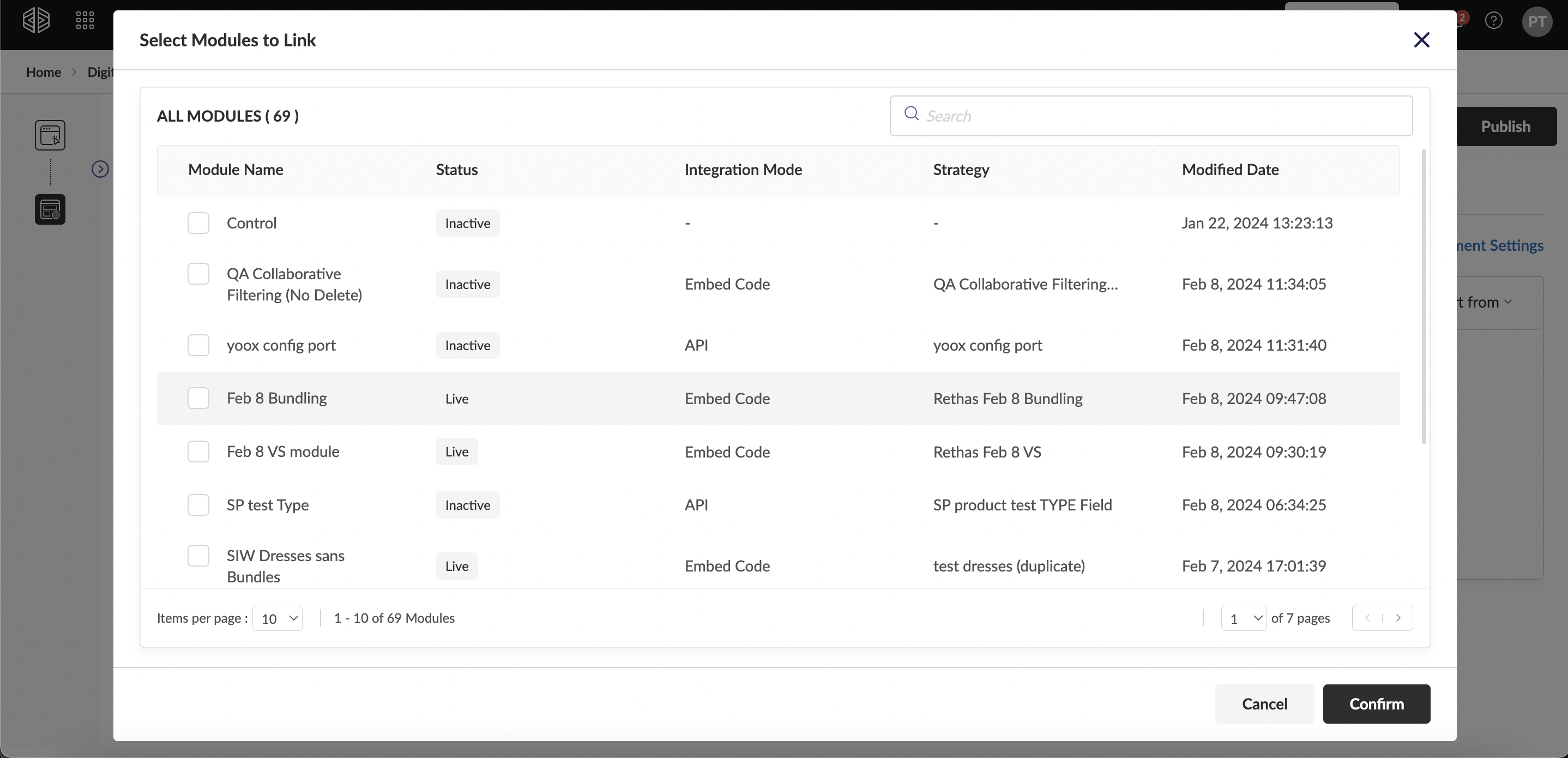1568x758 pixels.
Task: Open the page number dropdown
Action: point(1244,618)
